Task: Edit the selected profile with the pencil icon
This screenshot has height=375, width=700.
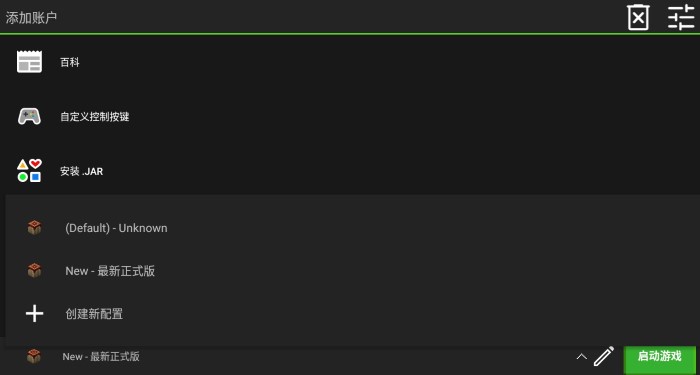Action: pos(604,356)
